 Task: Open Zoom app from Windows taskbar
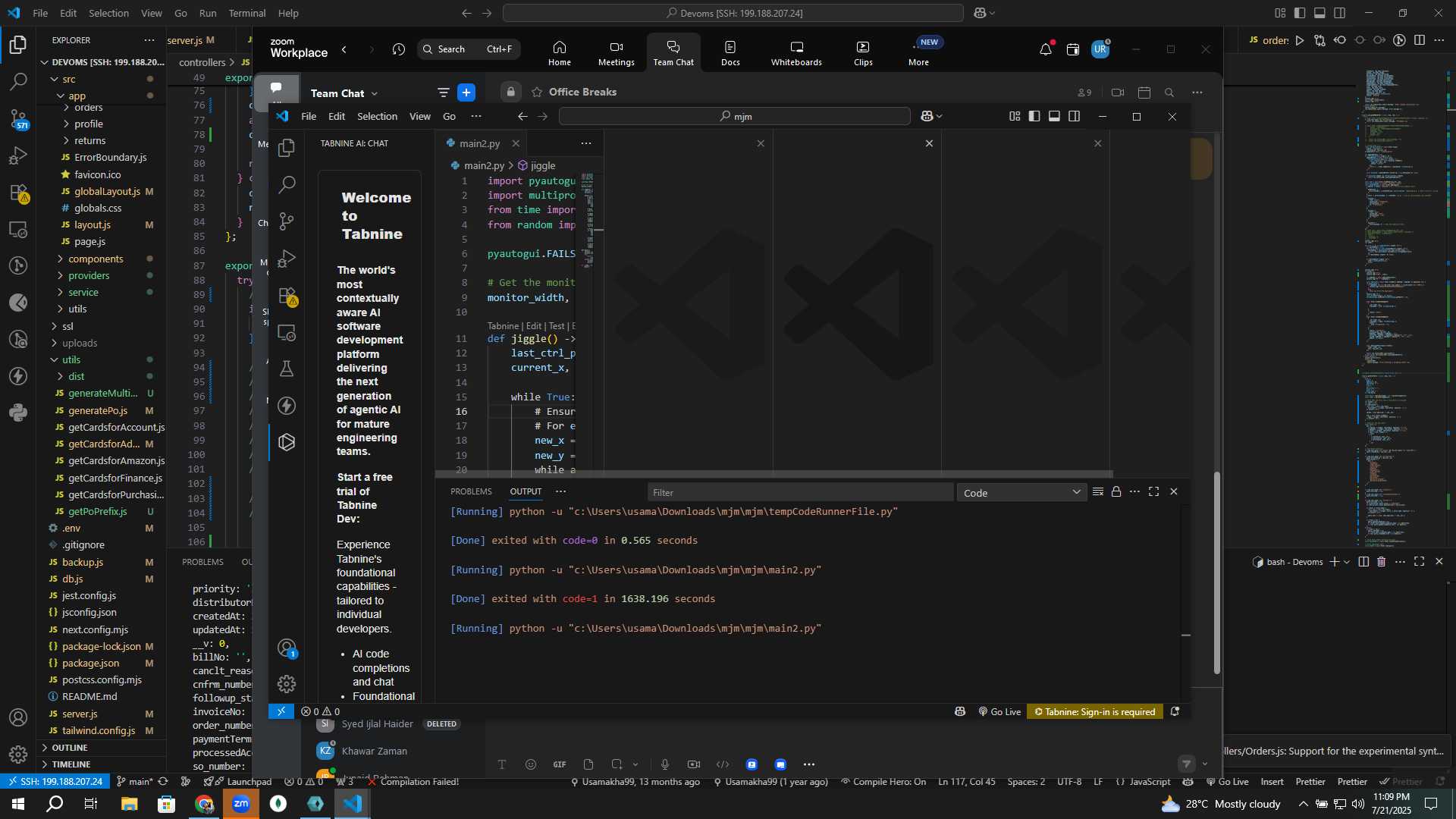pyautogui.click(x=241, y=804)
